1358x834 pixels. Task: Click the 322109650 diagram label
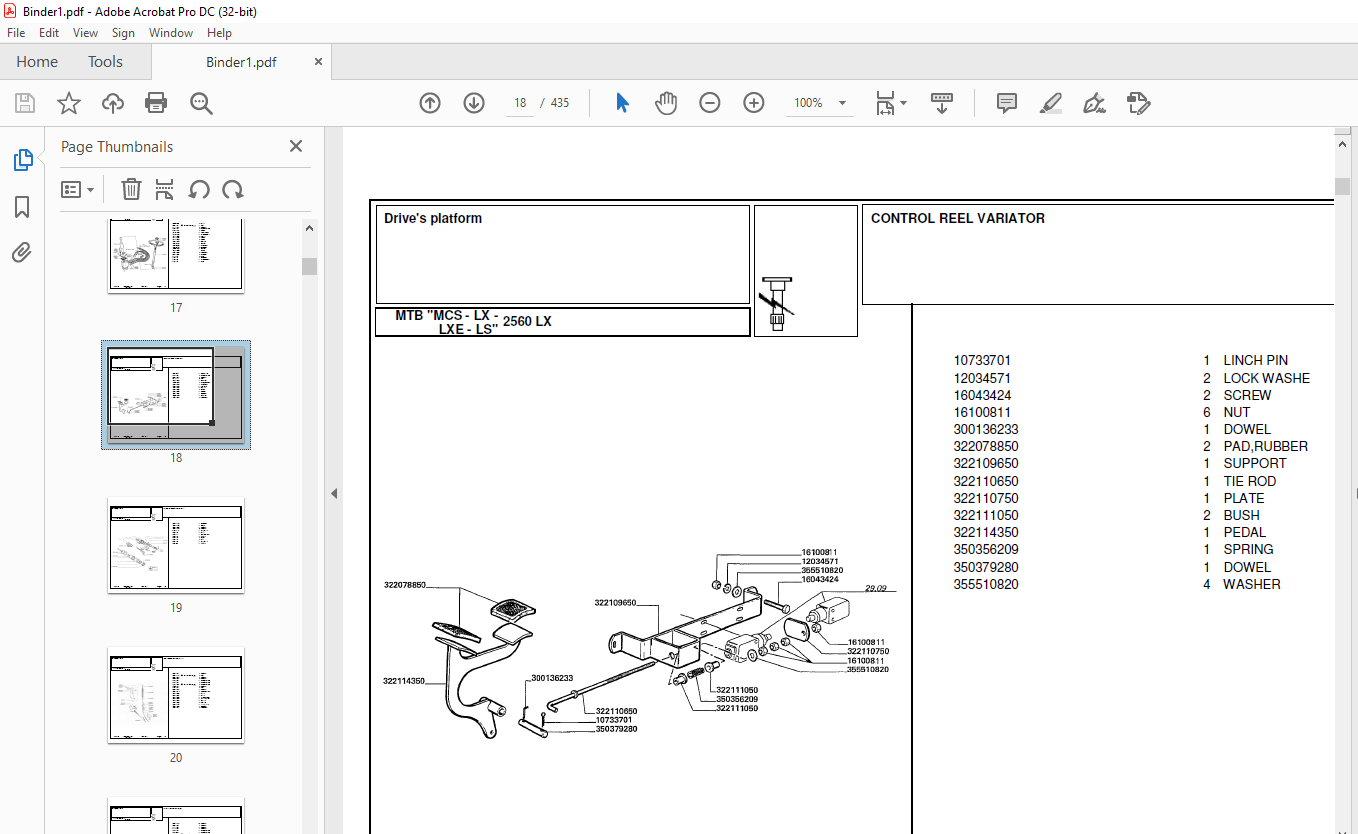point(616,603)
